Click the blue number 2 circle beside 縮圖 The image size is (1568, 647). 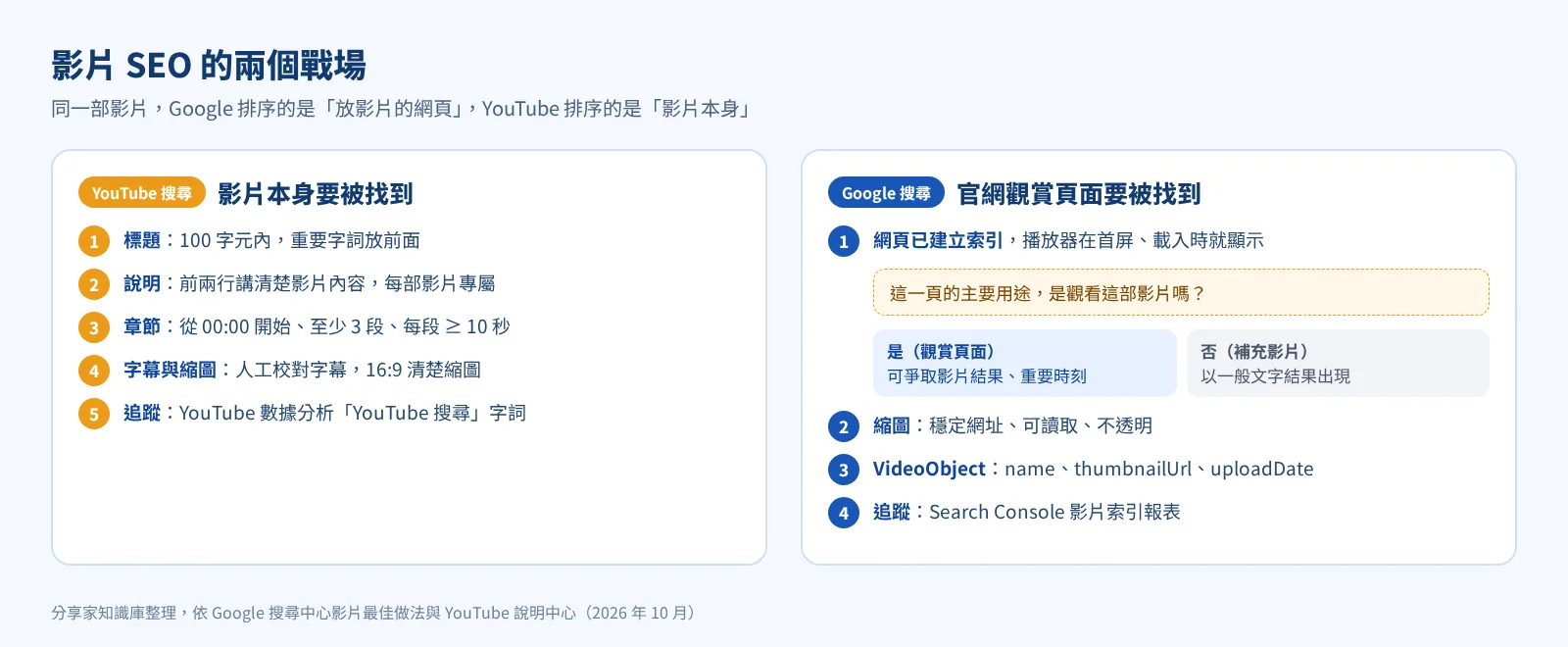[x=844, y=426]
